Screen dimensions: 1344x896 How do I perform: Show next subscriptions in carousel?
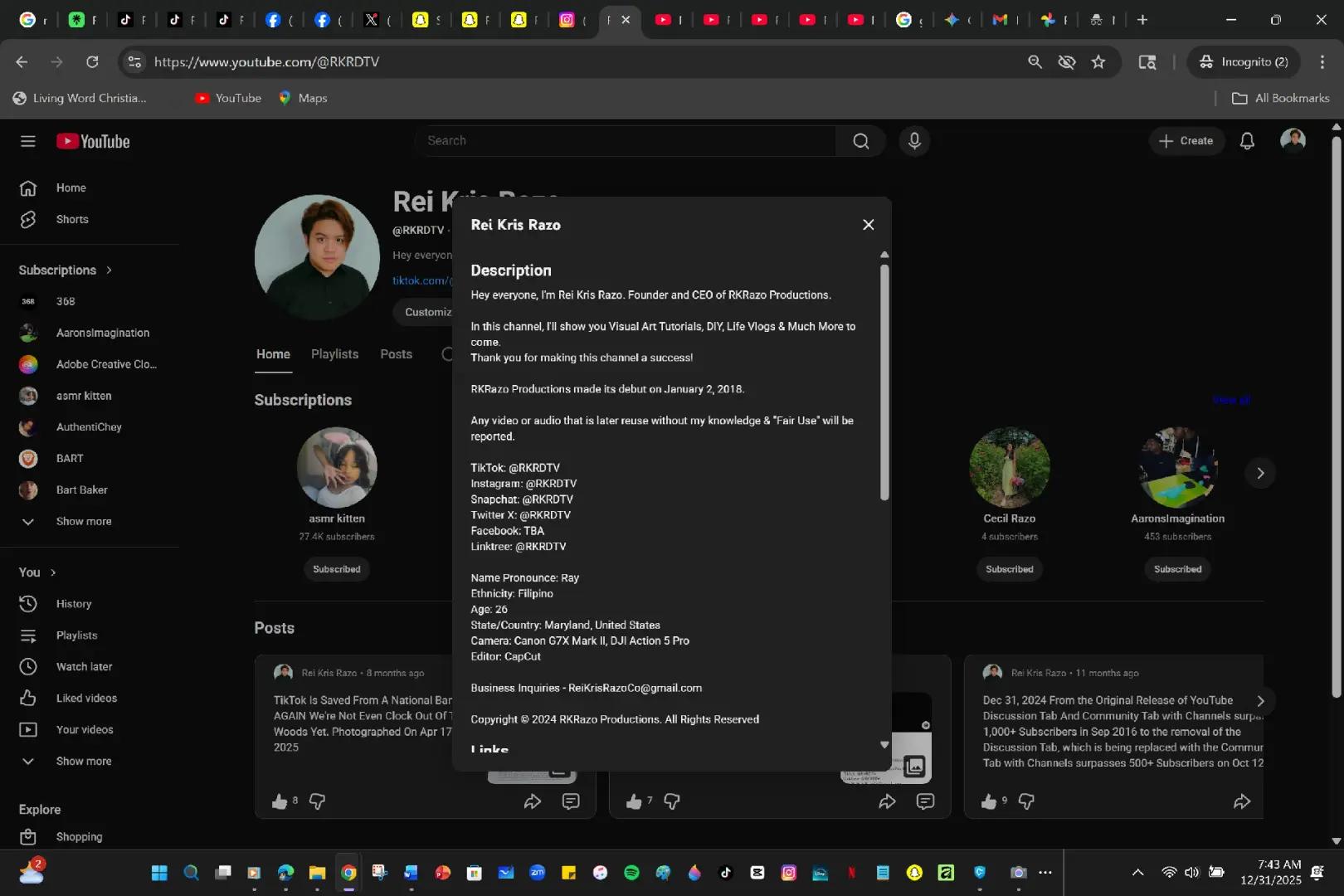point(1260,473)
